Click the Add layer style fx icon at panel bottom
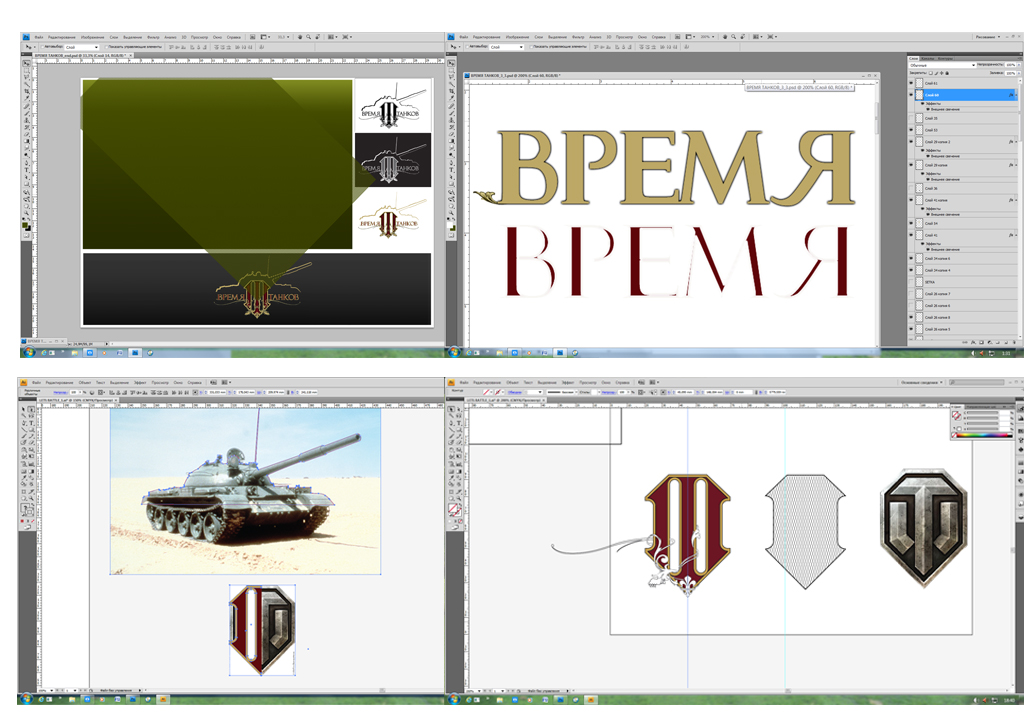This screenshot has height=724, width=1024. click(x=973, y=343)
